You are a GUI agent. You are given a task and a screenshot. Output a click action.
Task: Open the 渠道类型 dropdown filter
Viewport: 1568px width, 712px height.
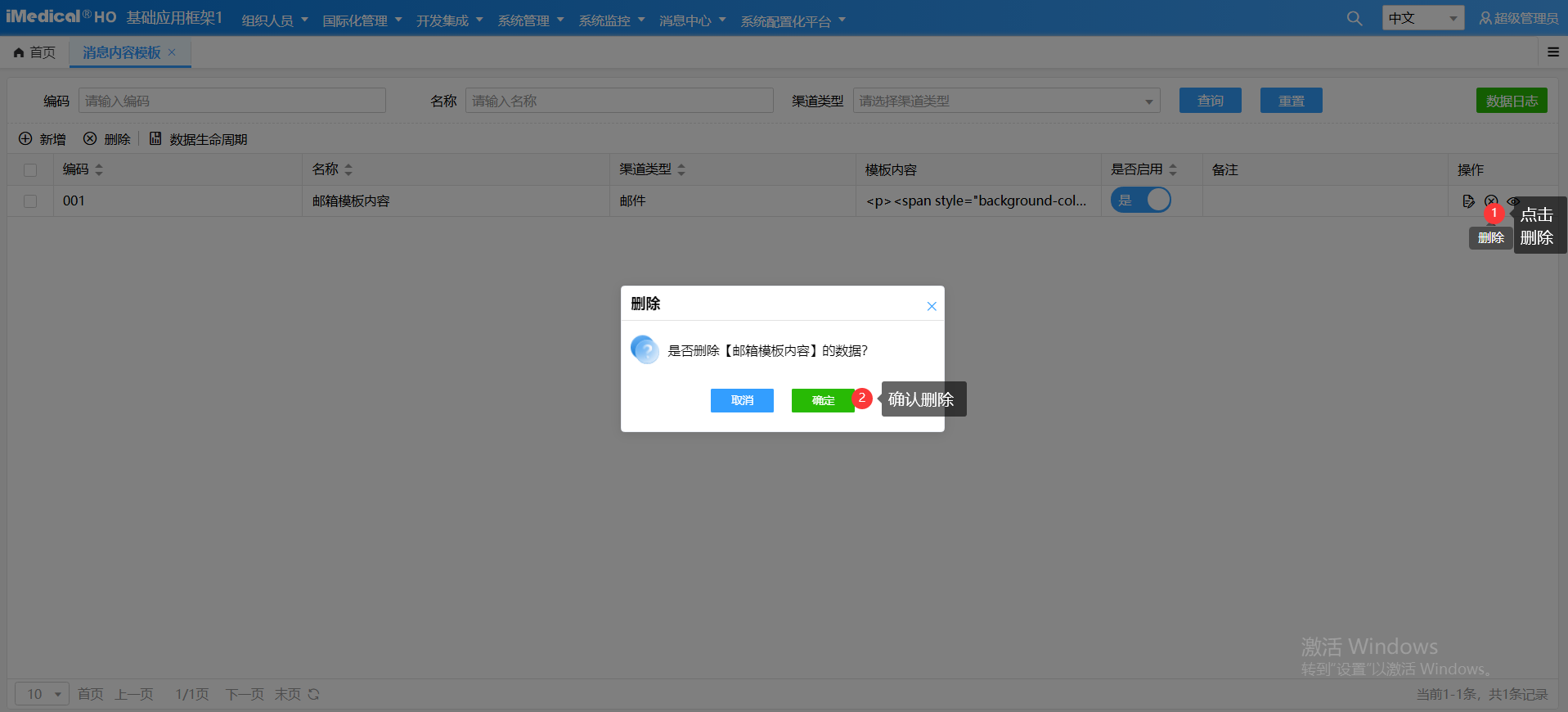[1006, 101]
